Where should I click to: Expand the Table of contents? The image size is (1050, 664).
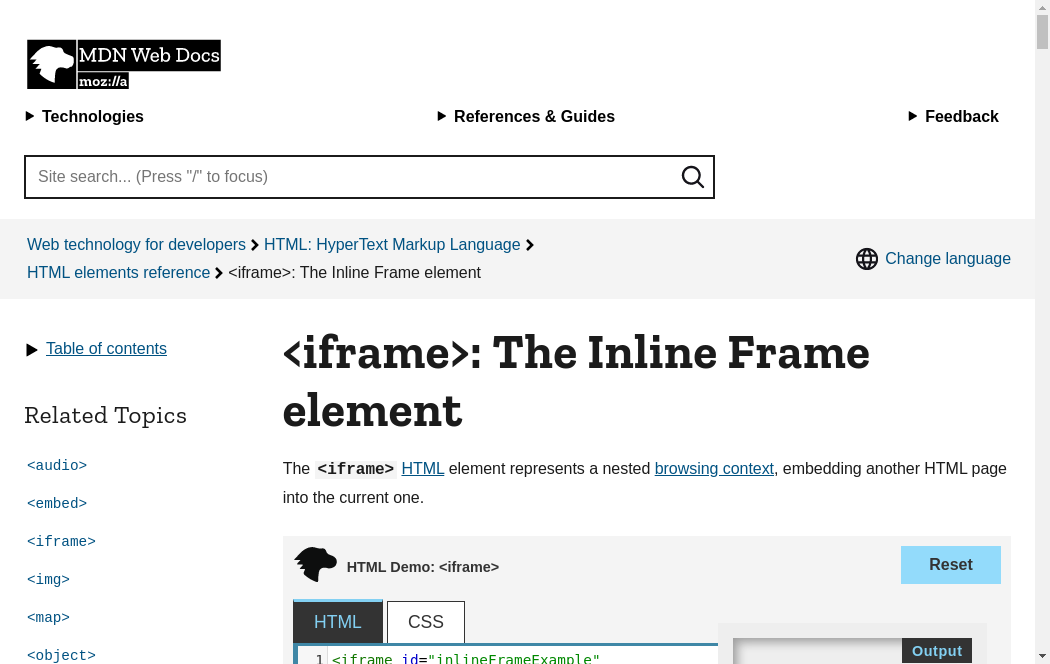(106, 349)
